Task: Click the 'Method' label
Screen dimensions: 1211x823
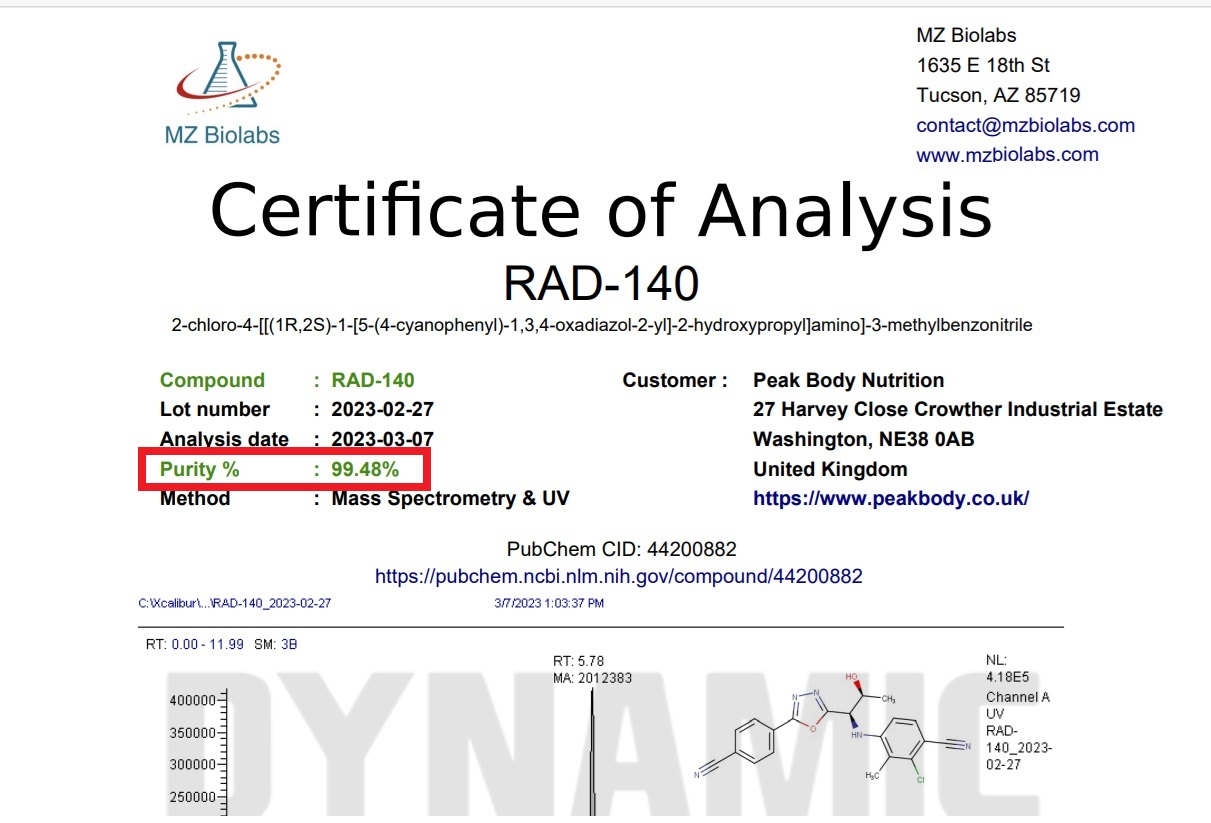Action: [x=195, y=498]
